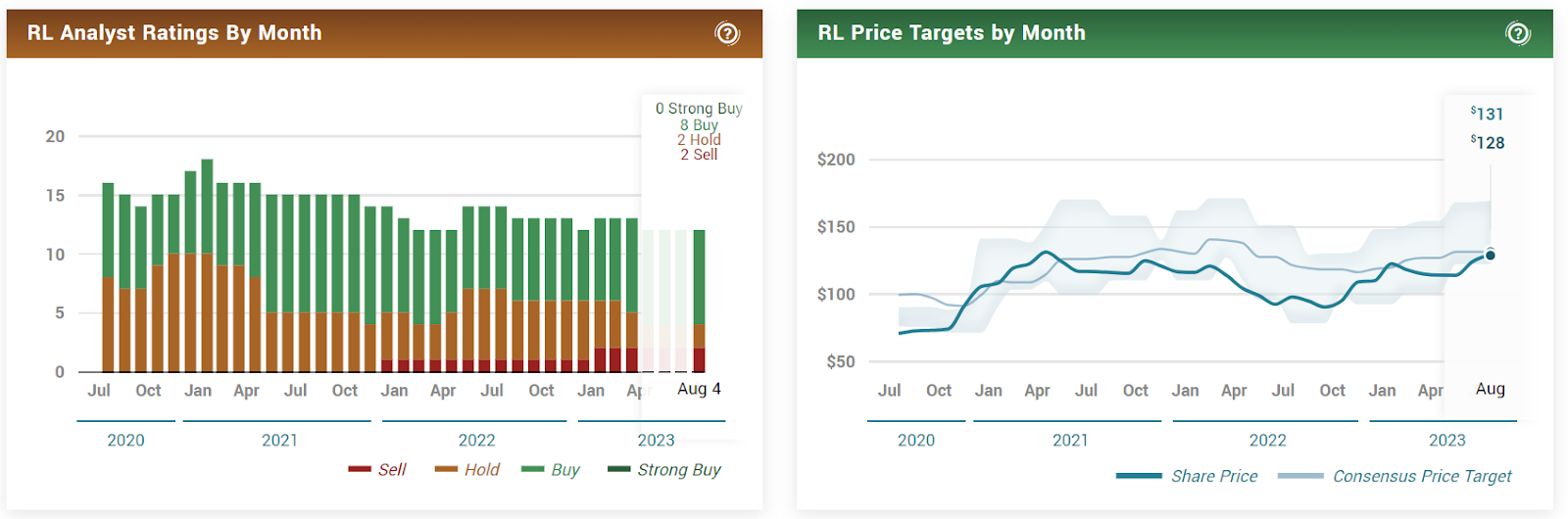Click the '8 Buy' tooltip text
The height and width of the screenshot is (519, 1568).
click(x=700, y=125)
